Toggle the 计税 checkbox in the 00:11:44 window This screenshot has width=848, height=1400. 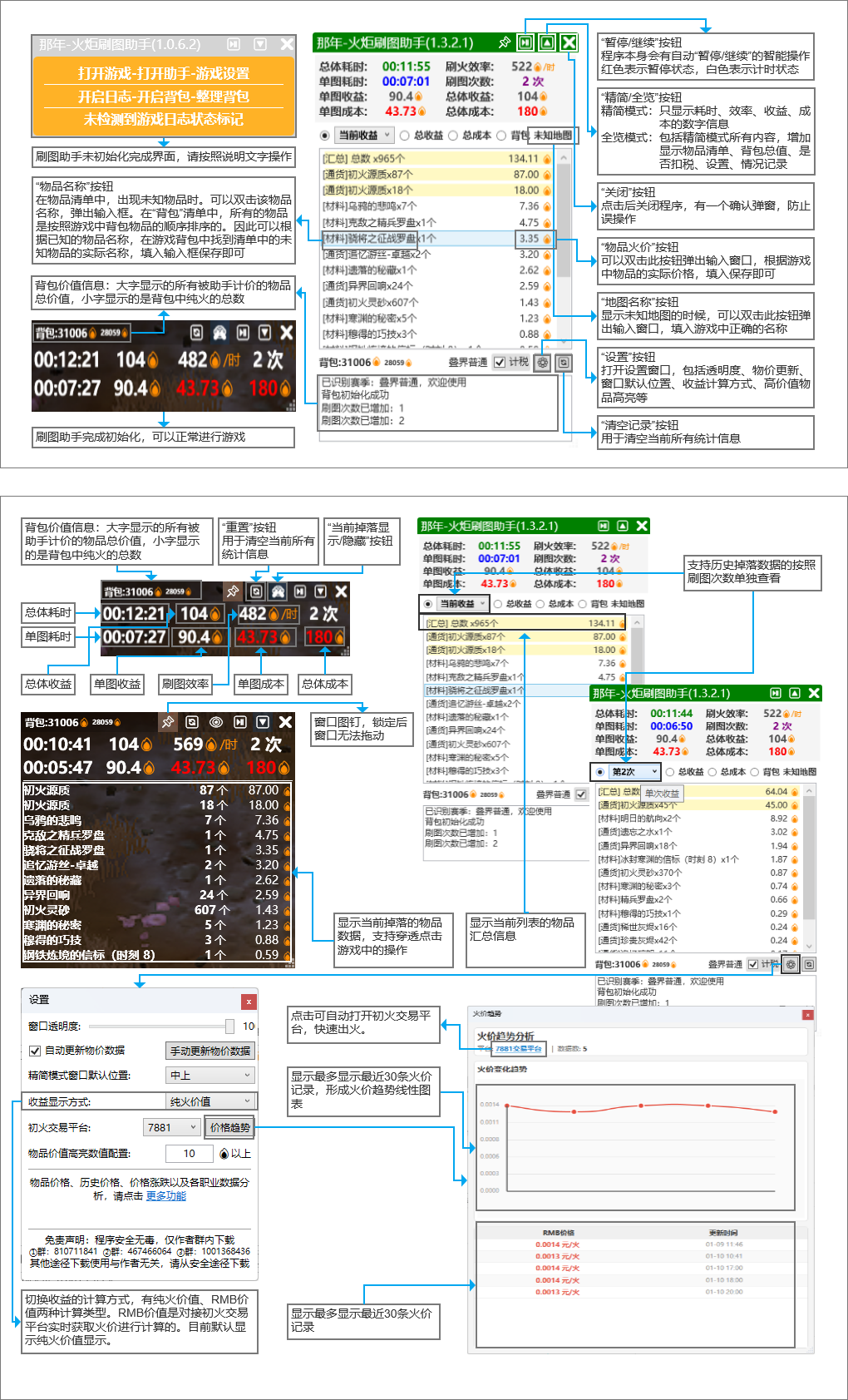pyautogui.click(x=753, y=964)
